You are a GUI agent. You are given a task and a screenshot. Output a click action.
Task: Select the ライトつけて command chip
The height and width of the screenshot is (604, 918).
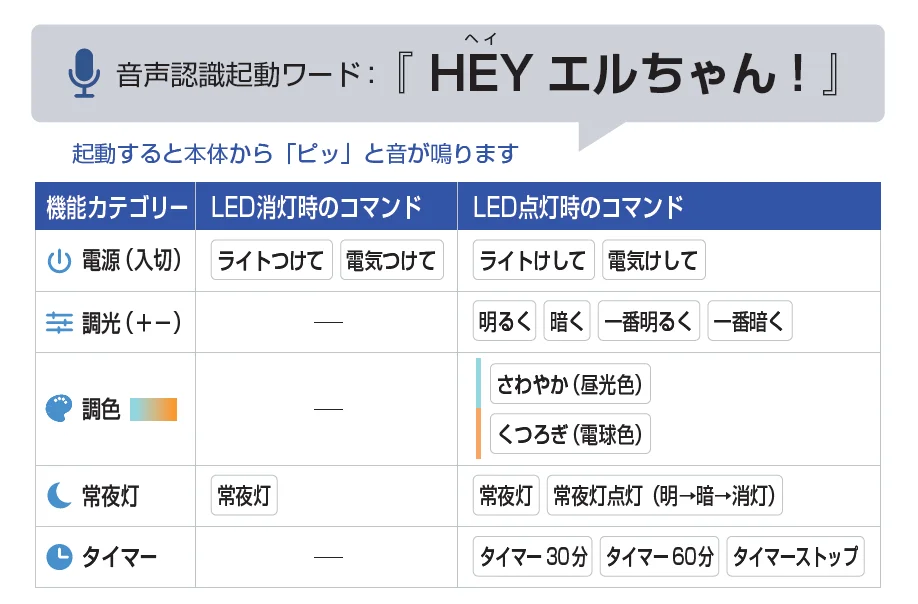(272, 260)
